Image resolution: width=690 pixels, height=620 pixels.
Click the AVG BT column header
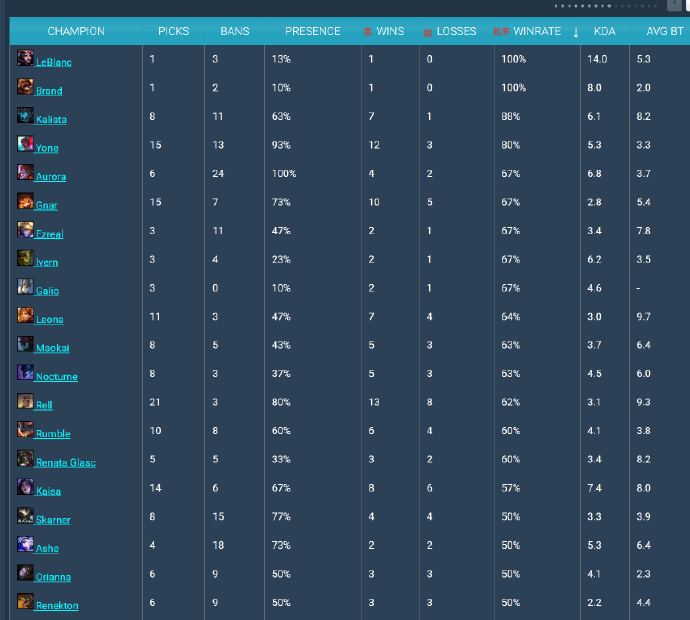664,31
